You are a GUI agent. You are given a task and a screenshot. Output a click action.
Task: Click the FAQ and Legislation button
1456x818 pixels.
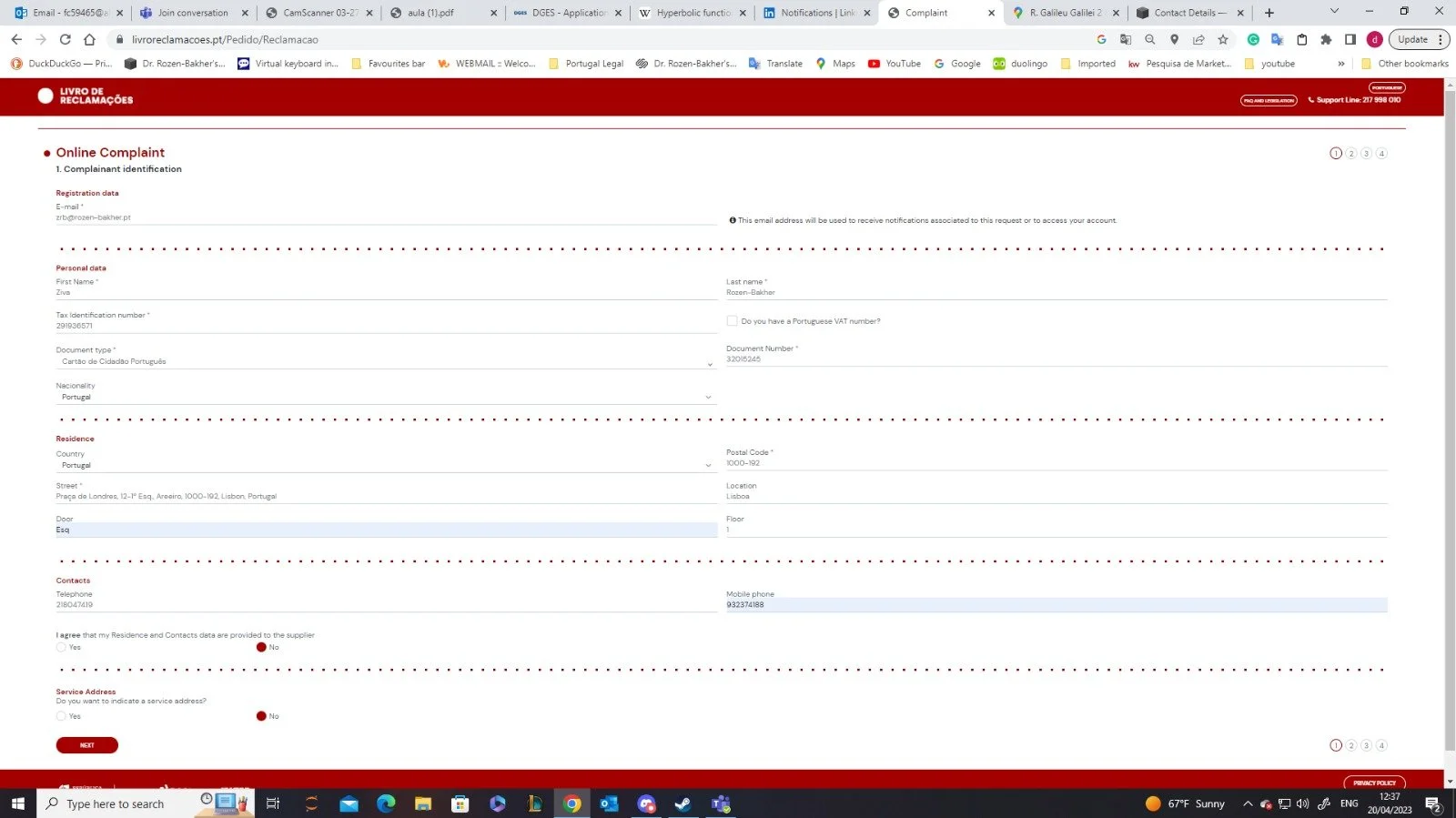pyautogui.click(x=1269, y=100)
